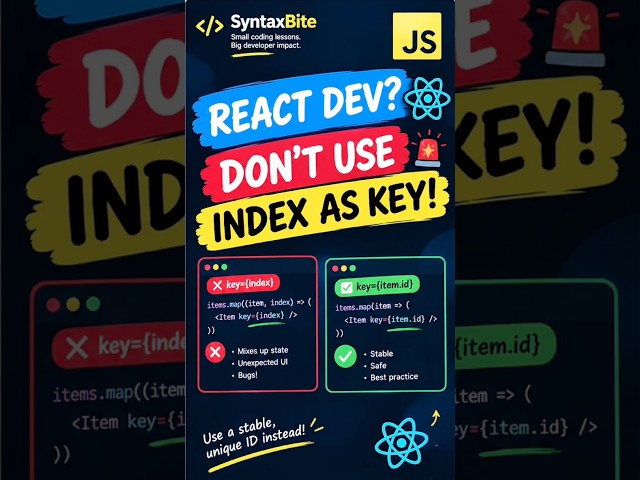Viewport: 640px width, 480px height.
Task: Click the 'Best practice' bullet
Action: pyautogui.click(x=391, y=377)
